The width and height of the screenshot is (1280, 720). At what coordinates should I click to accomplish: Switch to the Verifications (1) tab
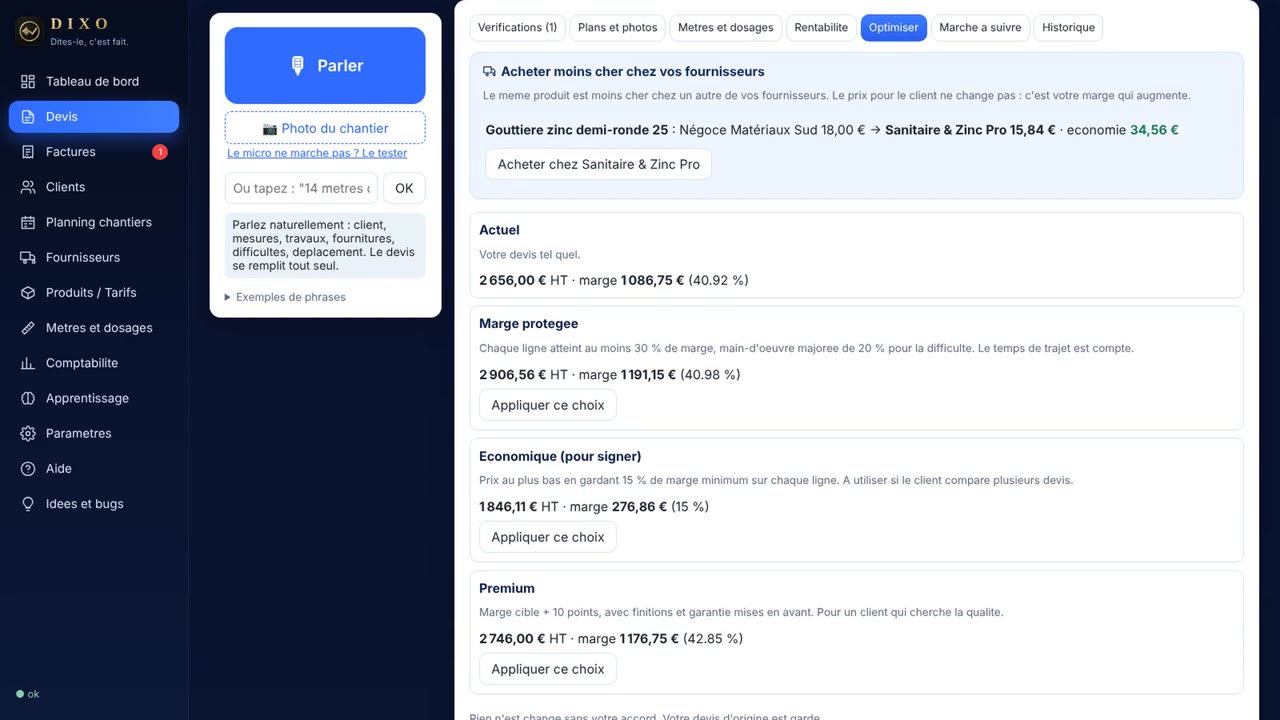(517, 28)
